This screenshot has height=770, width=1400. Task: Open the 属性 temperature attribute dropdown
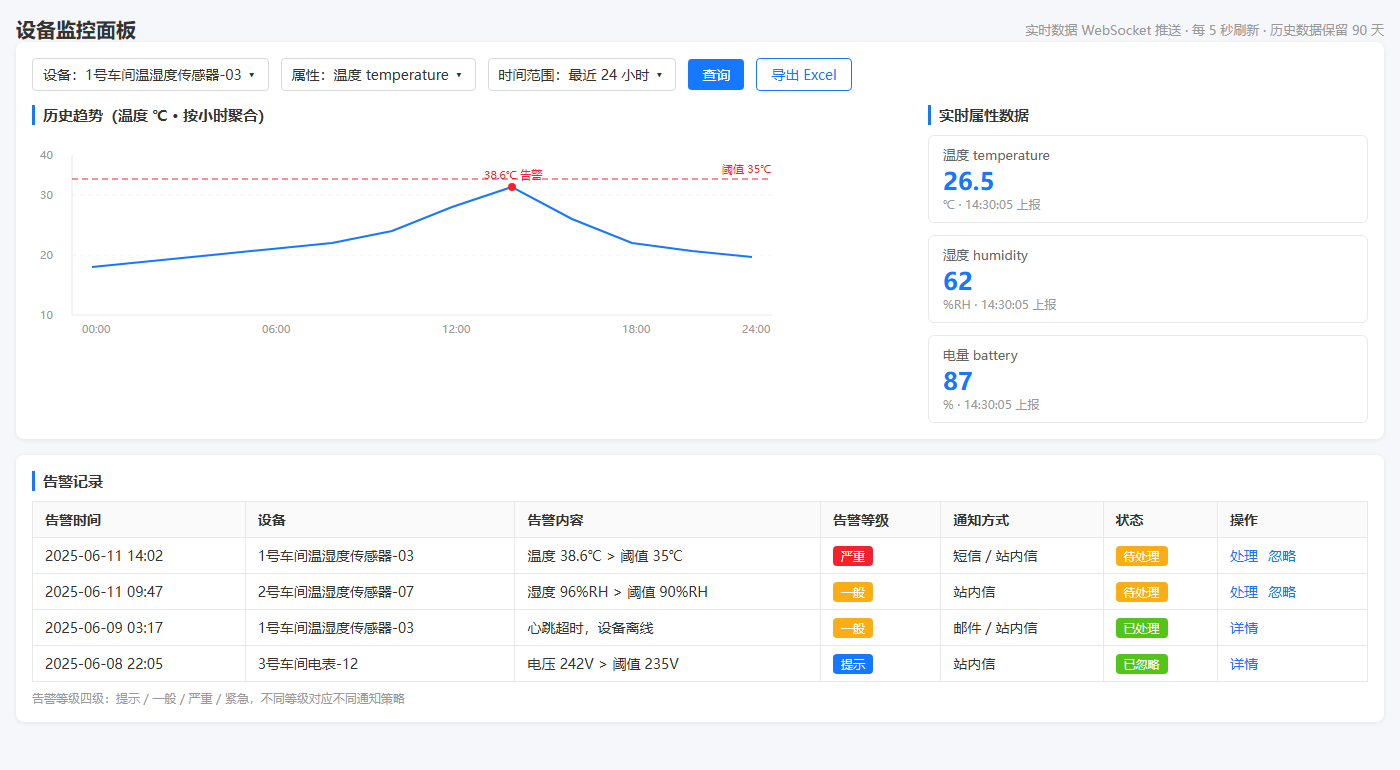[x=378, y=75]
